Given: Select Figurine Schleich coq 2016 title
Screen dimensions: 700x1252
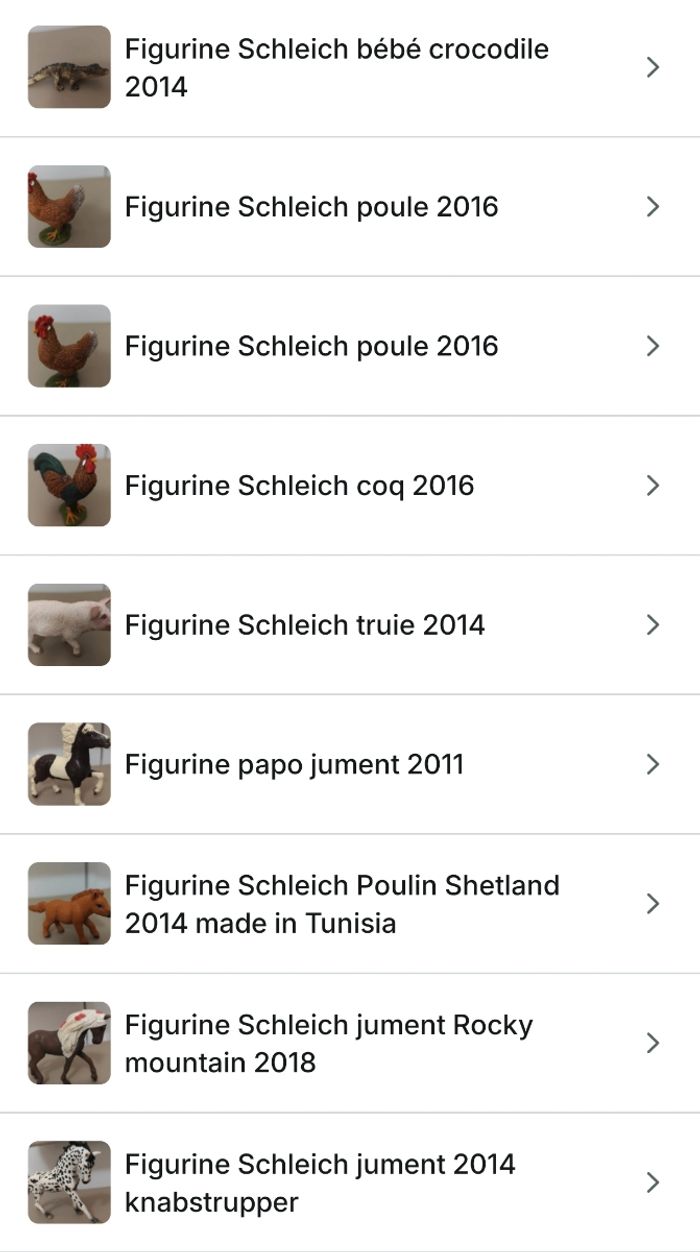Looking at the screenshot, I should (x=299, y=485).
